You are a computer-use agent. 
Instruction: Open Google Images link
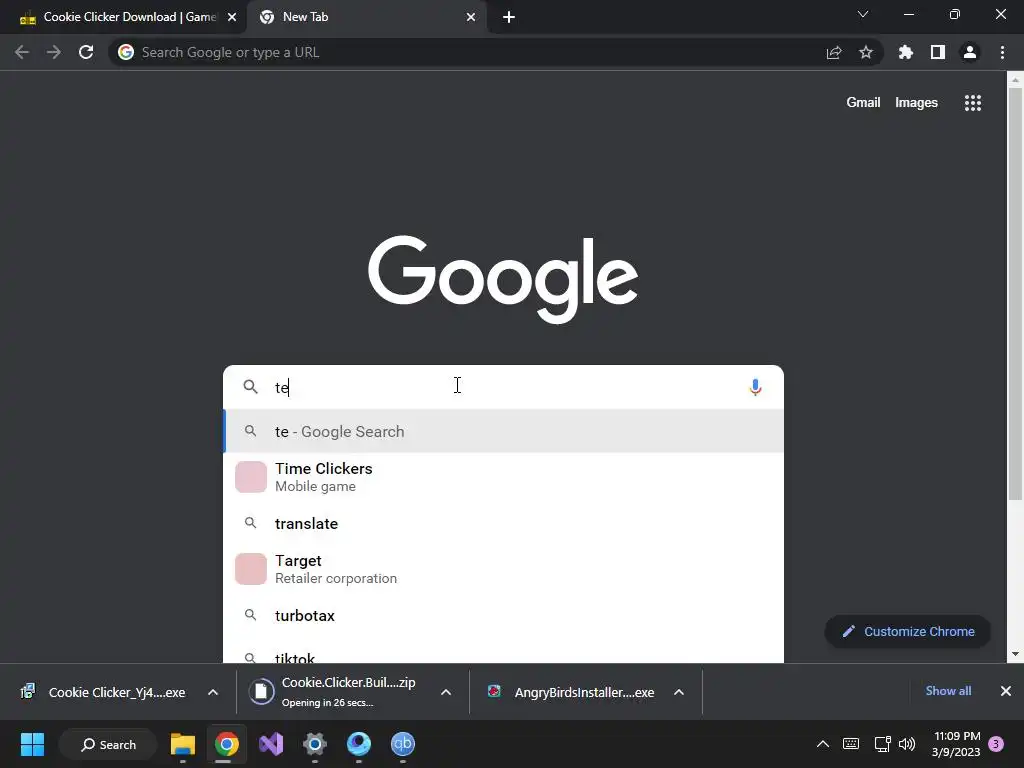click(x=916, y=103)
